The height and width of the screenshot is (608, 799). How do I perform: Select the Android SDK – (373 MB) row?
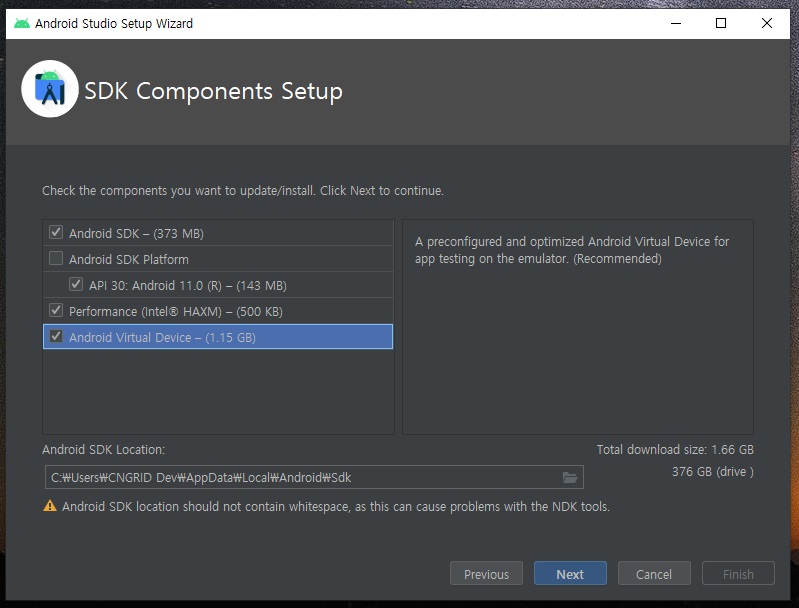[218, 233]
